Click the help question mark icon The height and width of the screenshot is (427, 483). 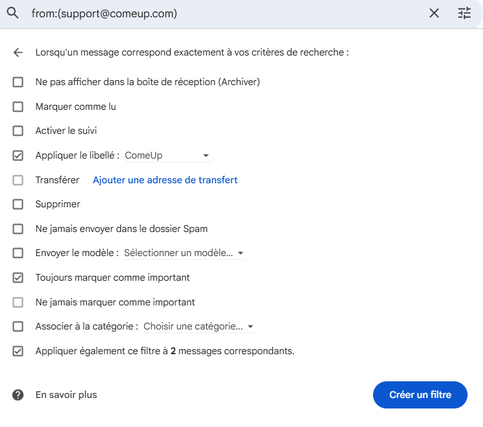(x=18, y=395)
